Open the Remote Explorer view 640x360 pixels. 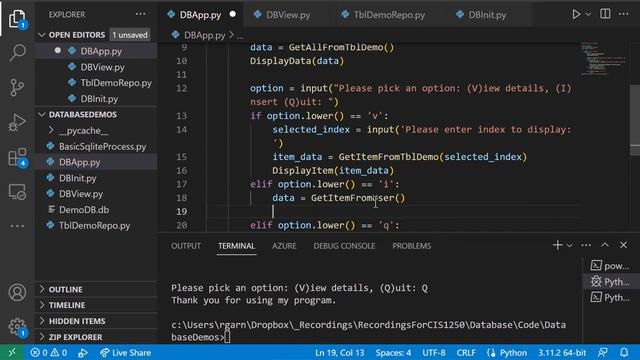(17, 191)
